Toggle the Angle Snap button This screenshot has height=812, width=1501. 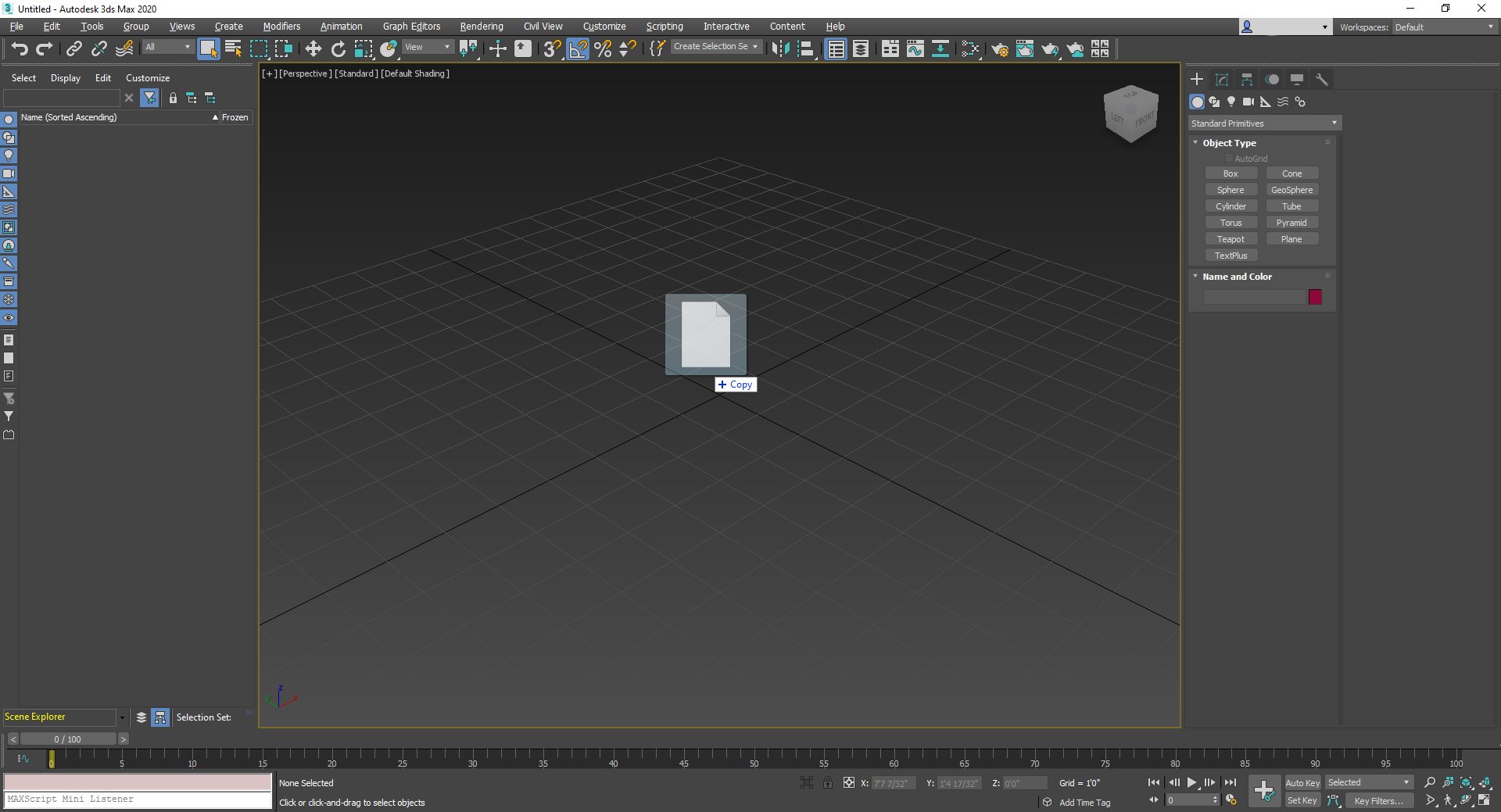(x=578, y=49)
